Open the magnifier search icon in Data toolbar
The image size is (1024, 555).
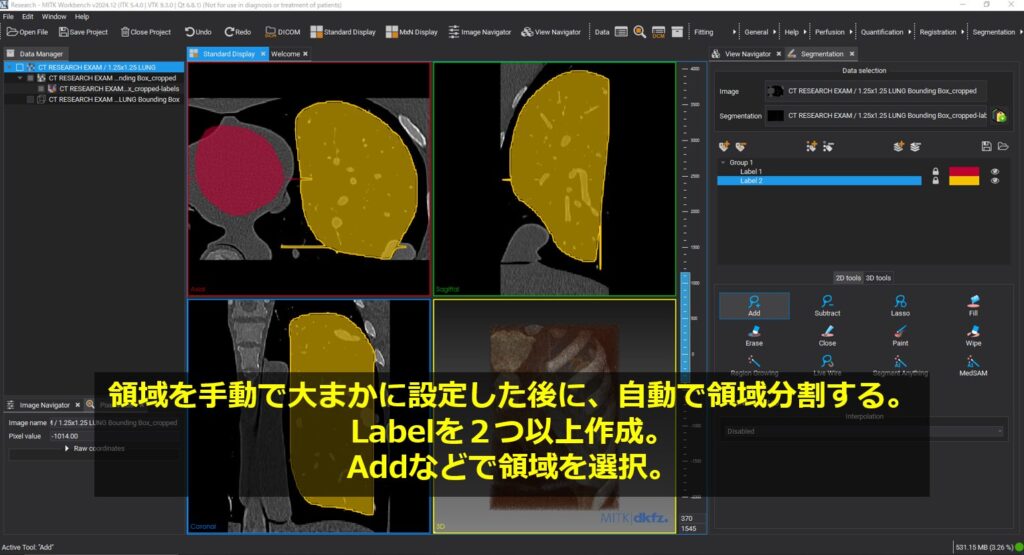tap(639, 31)
